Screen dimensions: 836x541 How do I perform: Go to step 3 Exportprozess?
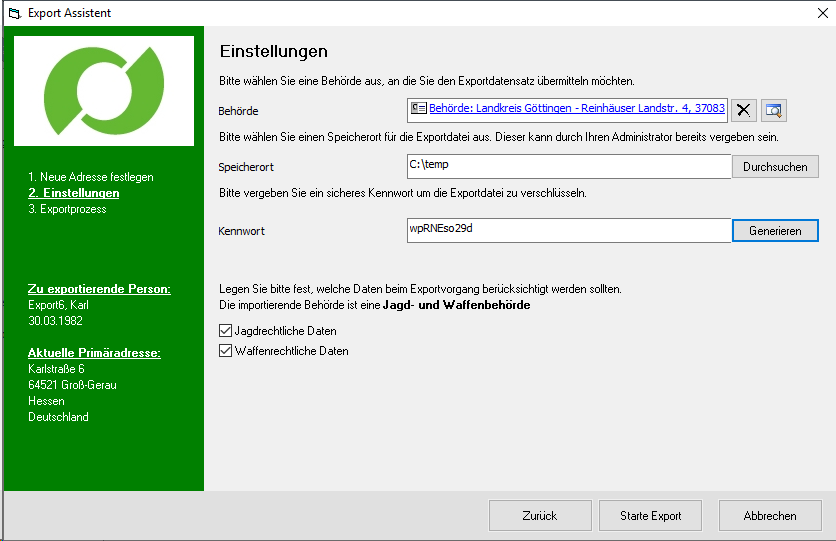tap(66, 209)
